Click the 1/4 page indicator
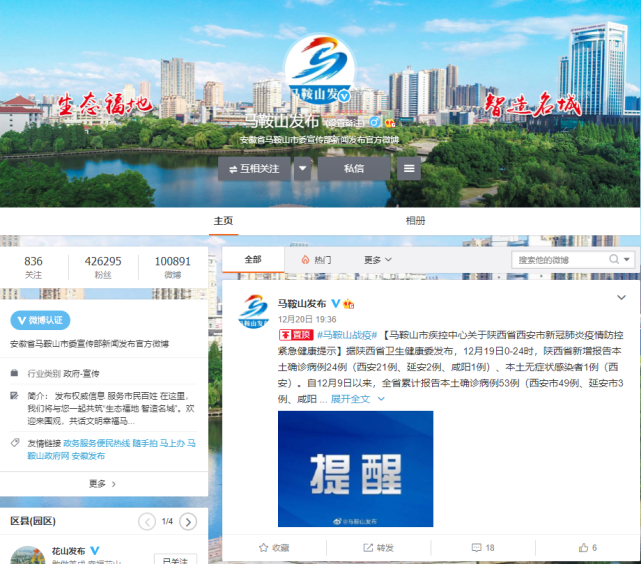 [x=167, y=521]
